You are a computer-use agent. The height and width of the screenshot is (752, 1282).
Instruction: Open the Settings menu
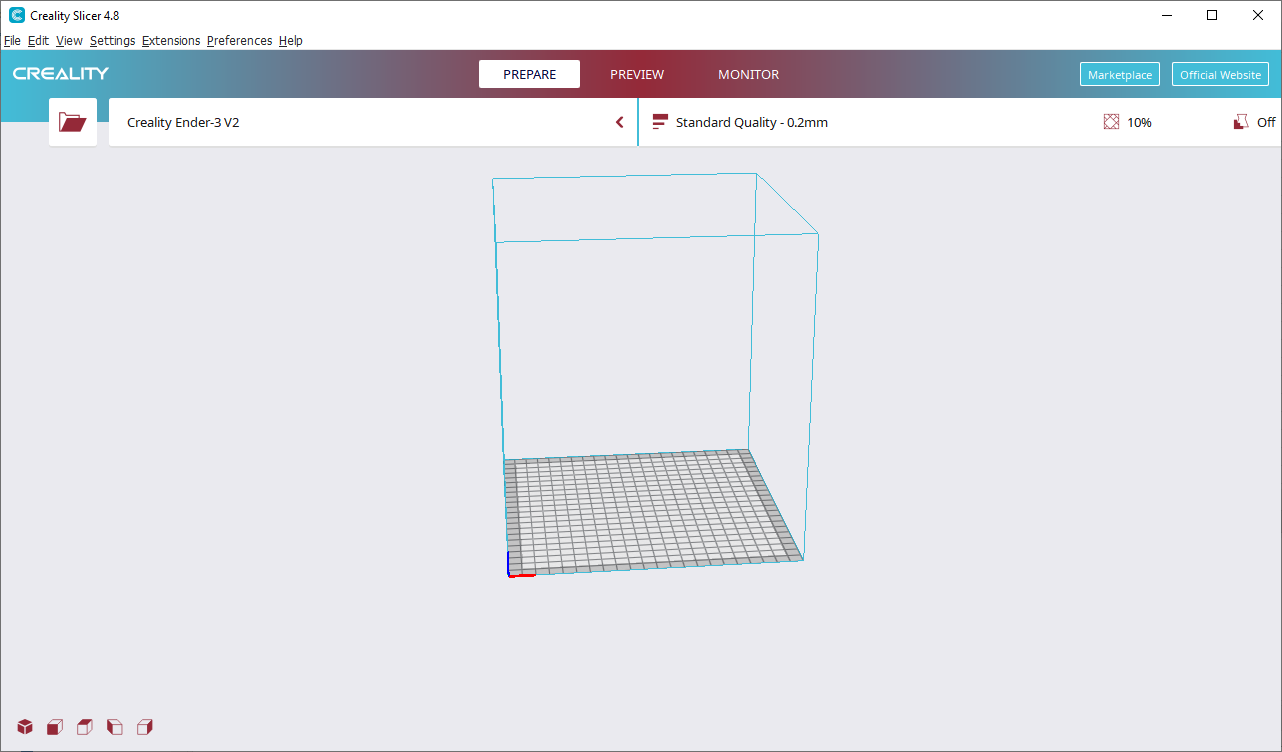point(112,41)
